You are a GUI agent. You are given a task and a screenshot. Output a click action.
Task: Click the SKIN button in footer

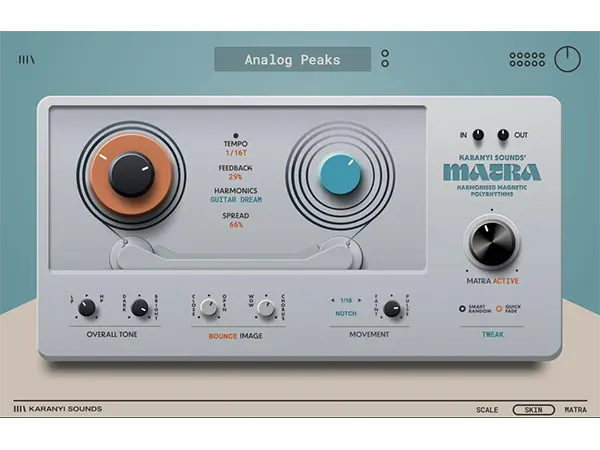pyautogui.click(x=533, y=410)
